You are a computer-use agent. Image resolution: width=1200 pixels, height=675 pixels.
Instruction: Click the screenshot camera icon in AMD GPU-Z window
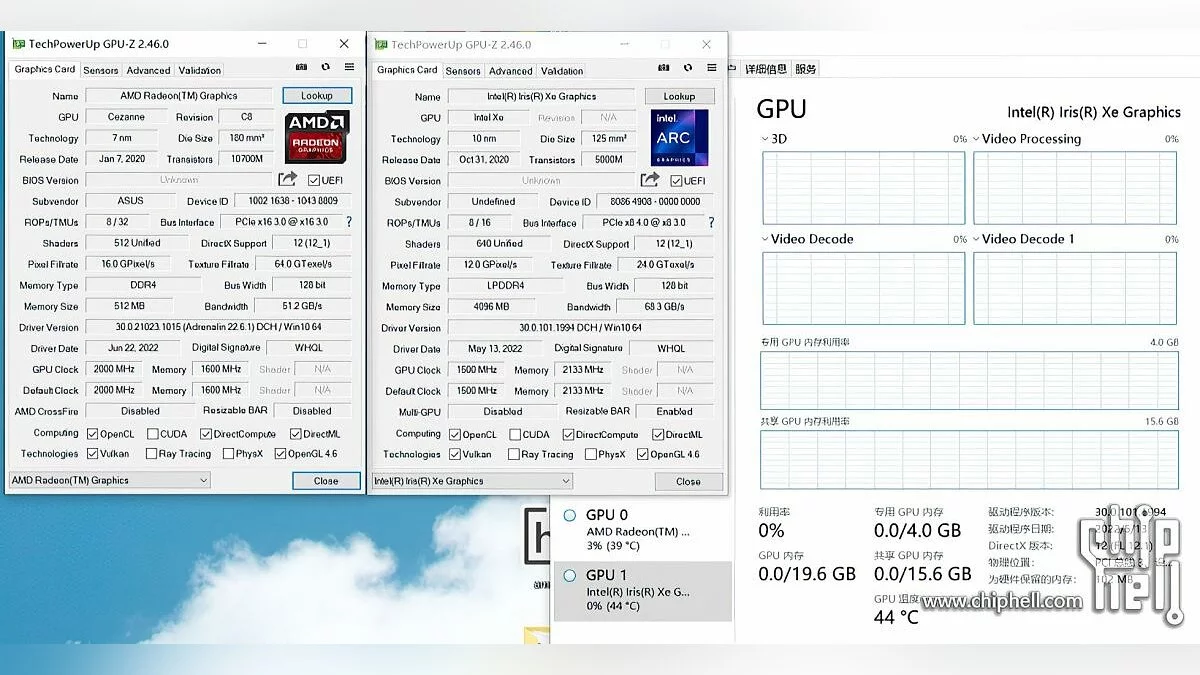click(302, 67)
